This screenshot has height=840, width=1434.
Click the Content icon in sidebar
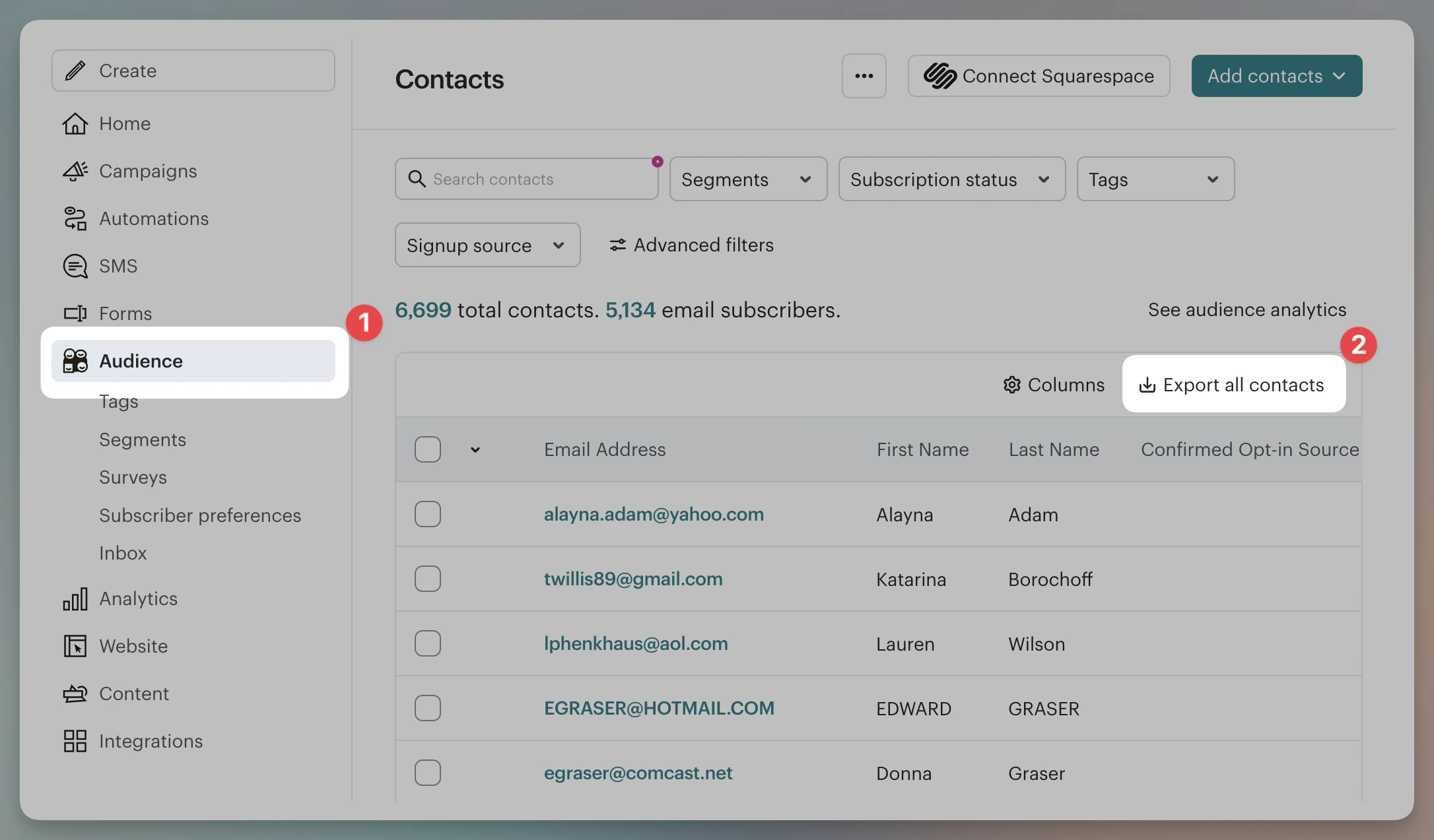pyautogui.click(x=75, y=694)
